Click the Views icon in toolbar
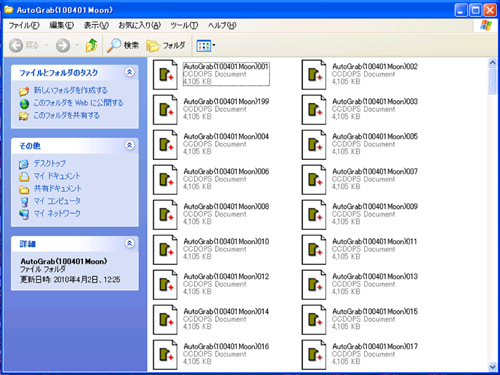Image resolution: width=500 pixels, height=375 pixels. coord(204,46)
